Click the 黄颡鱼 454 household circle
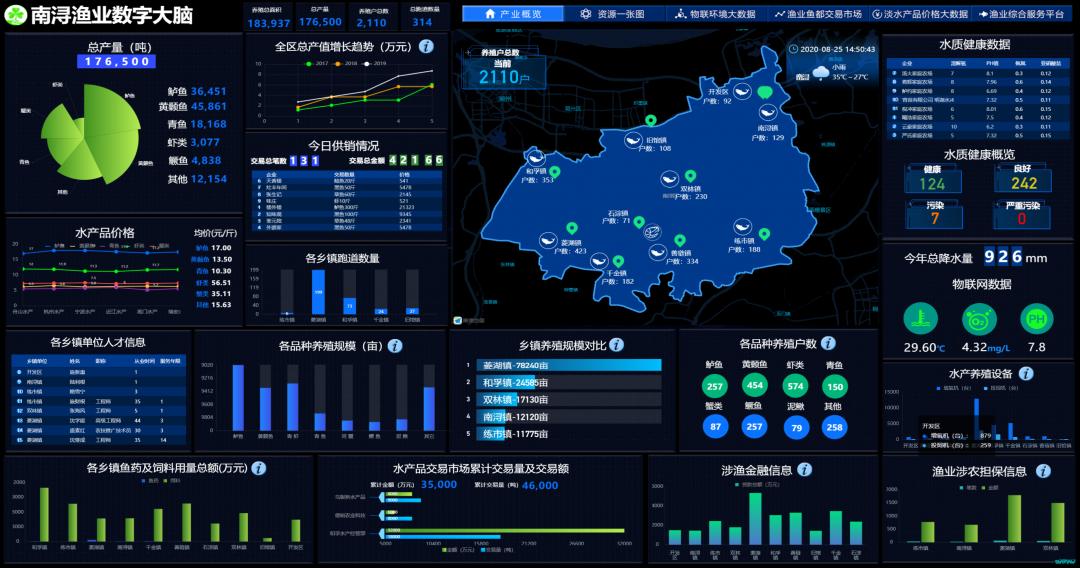Screen dimensions: 1080x568 coord(755,386)
